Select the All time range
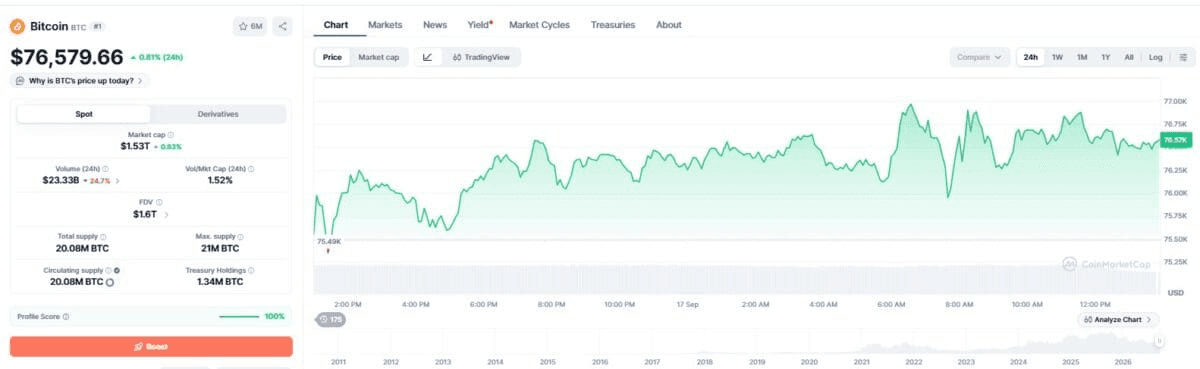 tap(1129, 57)
